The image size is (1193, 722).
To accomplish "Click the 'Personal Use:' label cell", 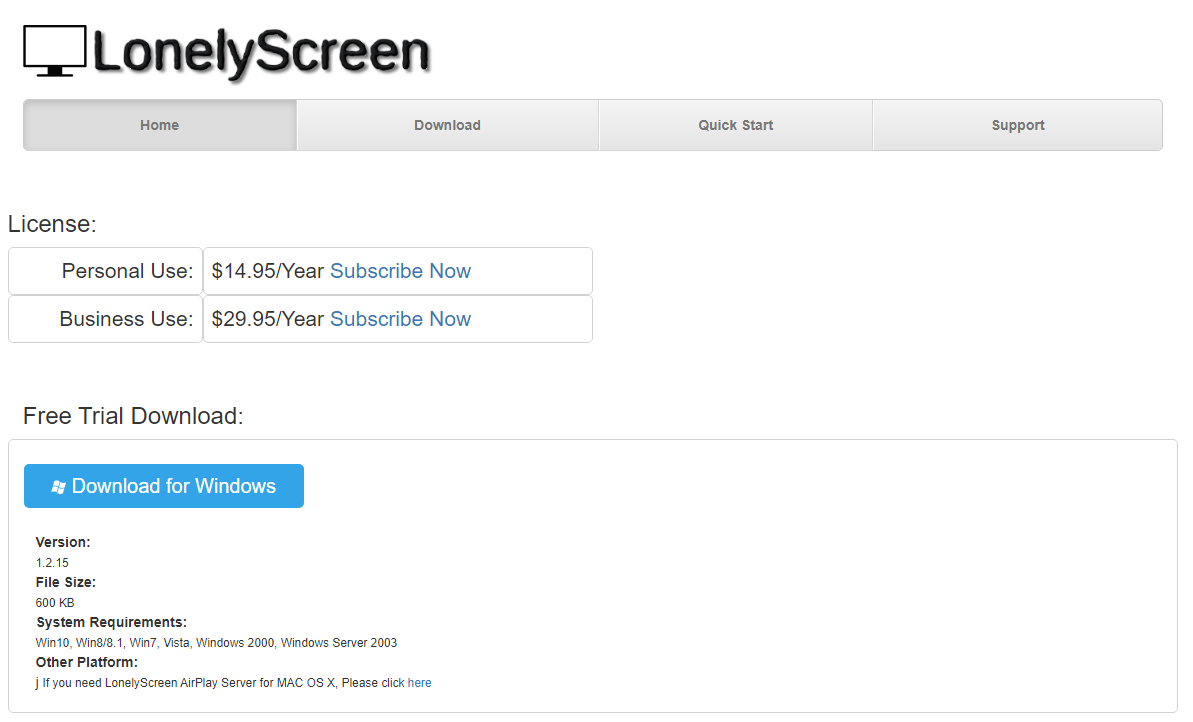I will (x=106, y=271).
